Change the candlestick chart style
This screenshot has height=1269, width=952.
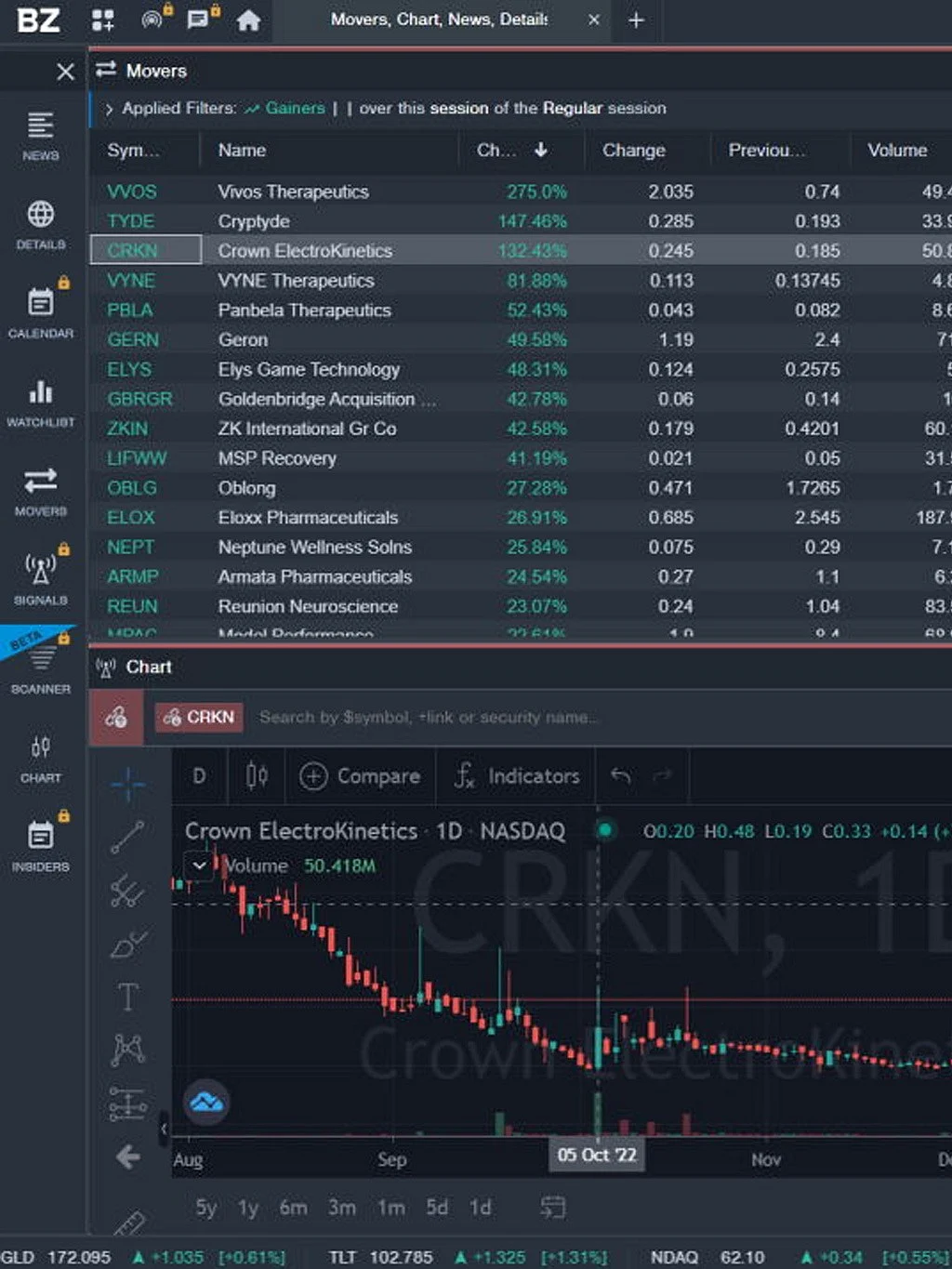257,775
